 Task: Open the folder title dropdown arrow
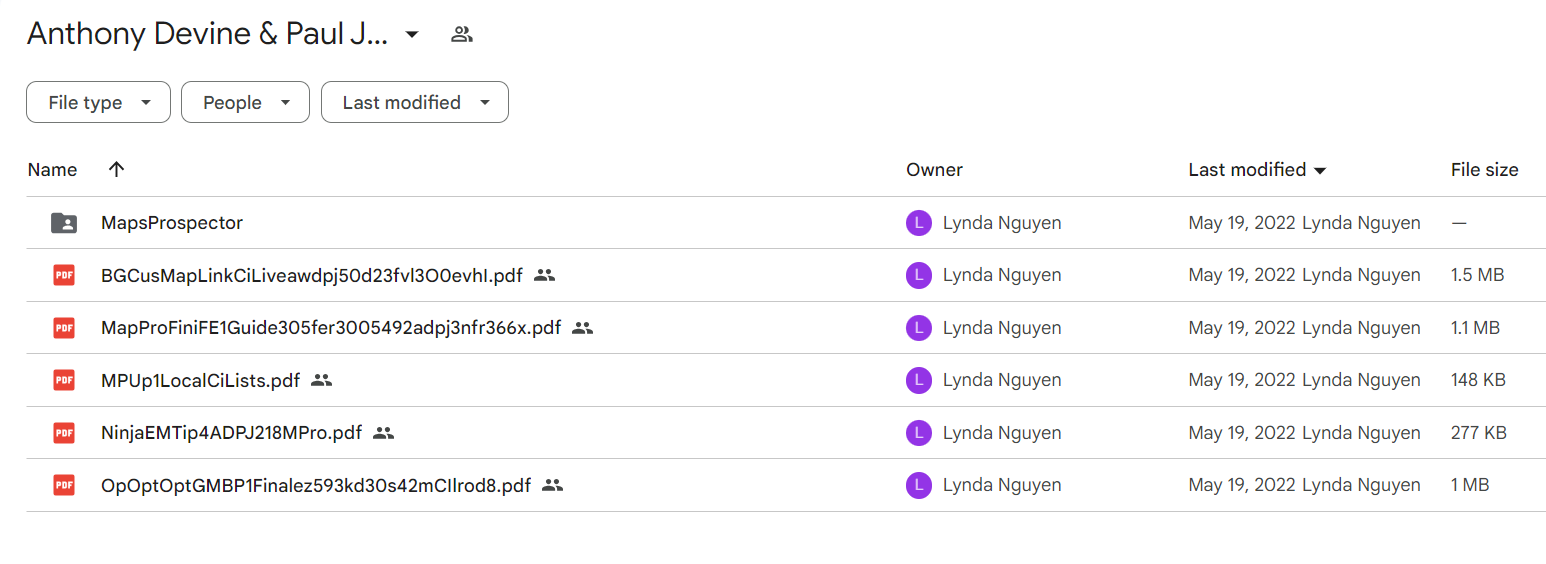coord(411,34)
